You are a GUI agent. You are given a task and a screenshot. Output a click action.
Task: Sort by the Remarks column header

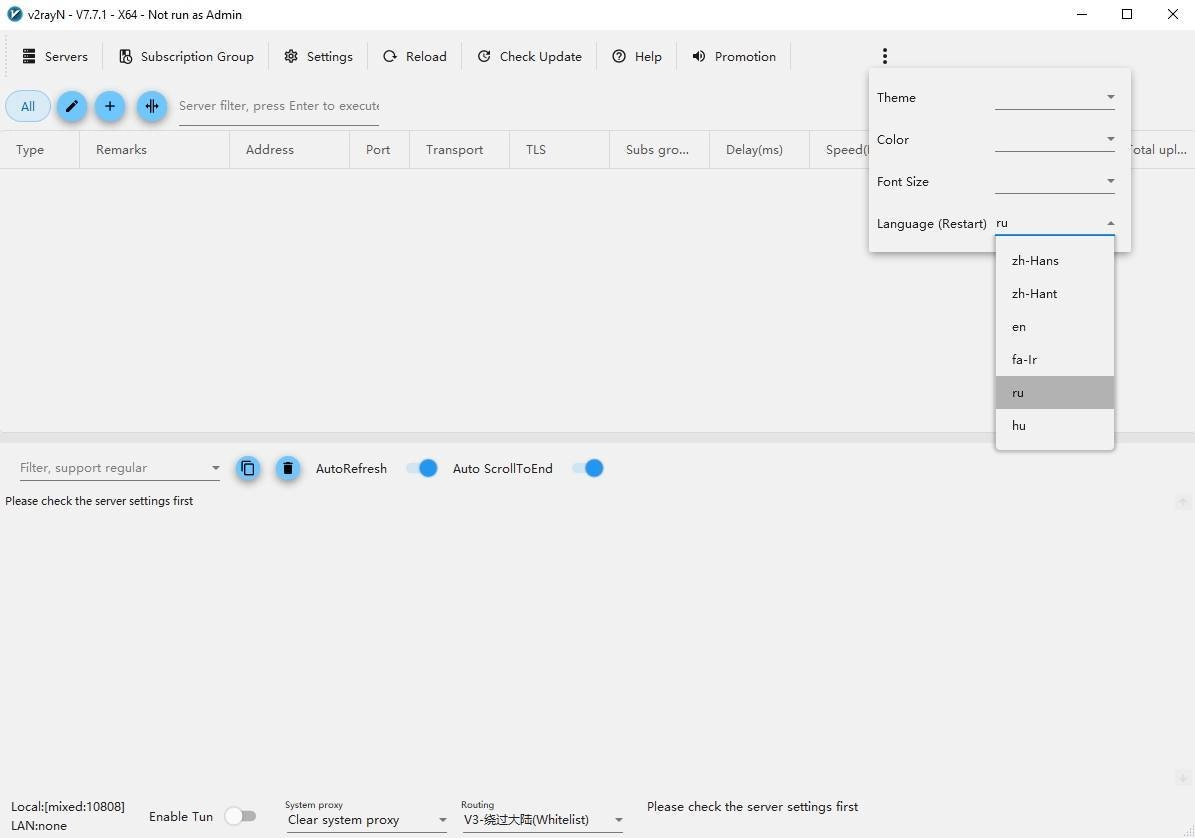click(x=154, y=149)
